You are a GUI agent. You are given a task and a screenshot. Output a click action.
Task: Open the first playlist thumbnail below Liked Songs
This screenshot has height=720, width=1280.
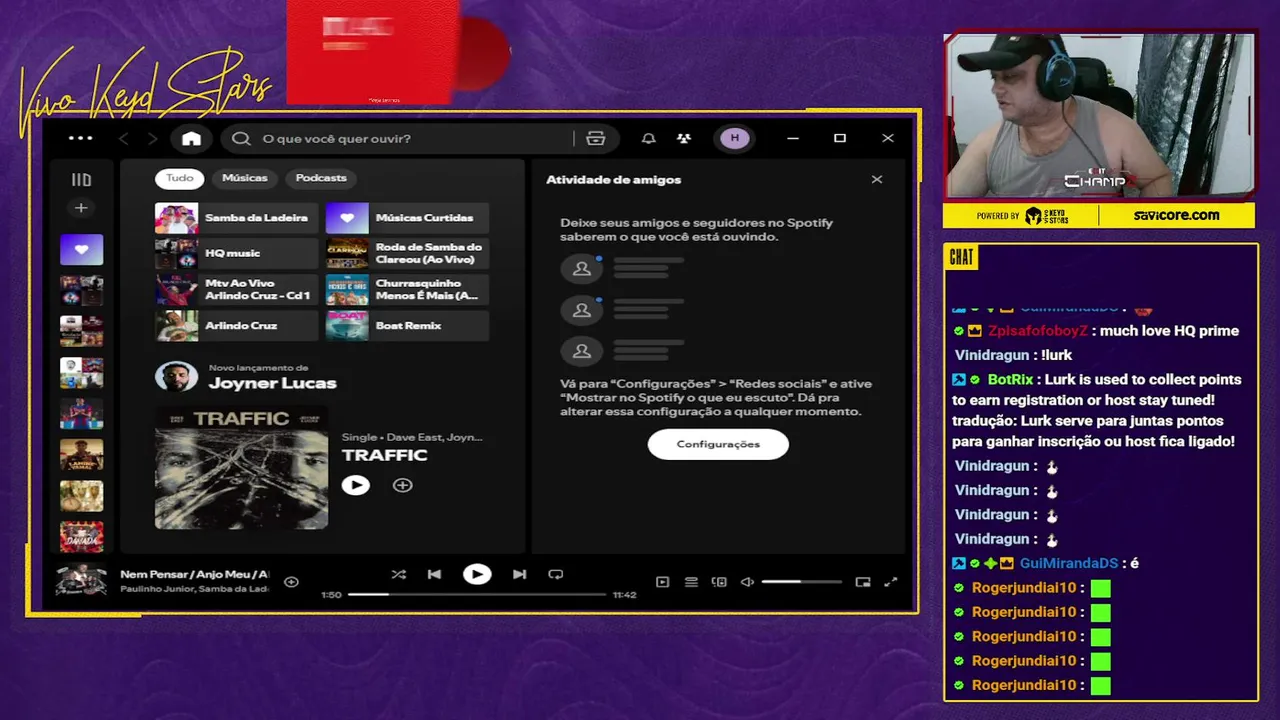click(x=81, y=291)
